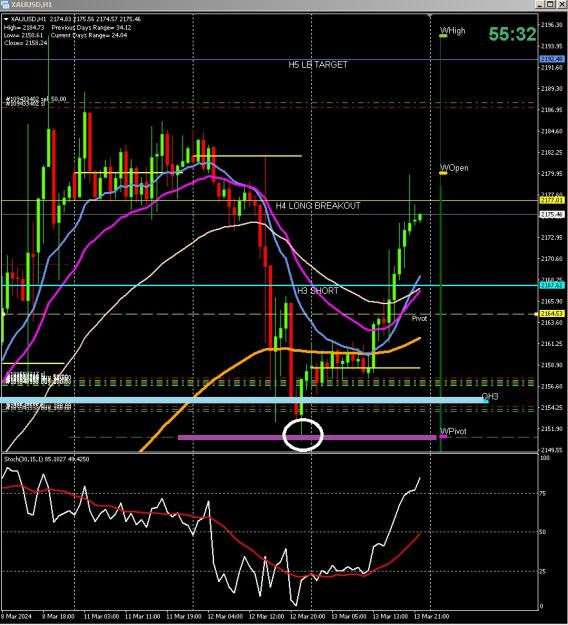Screen dimensions: 568x625
Task: Click the XAUUSD,H1 window icon in title bar
Action: tap(5, 4)
